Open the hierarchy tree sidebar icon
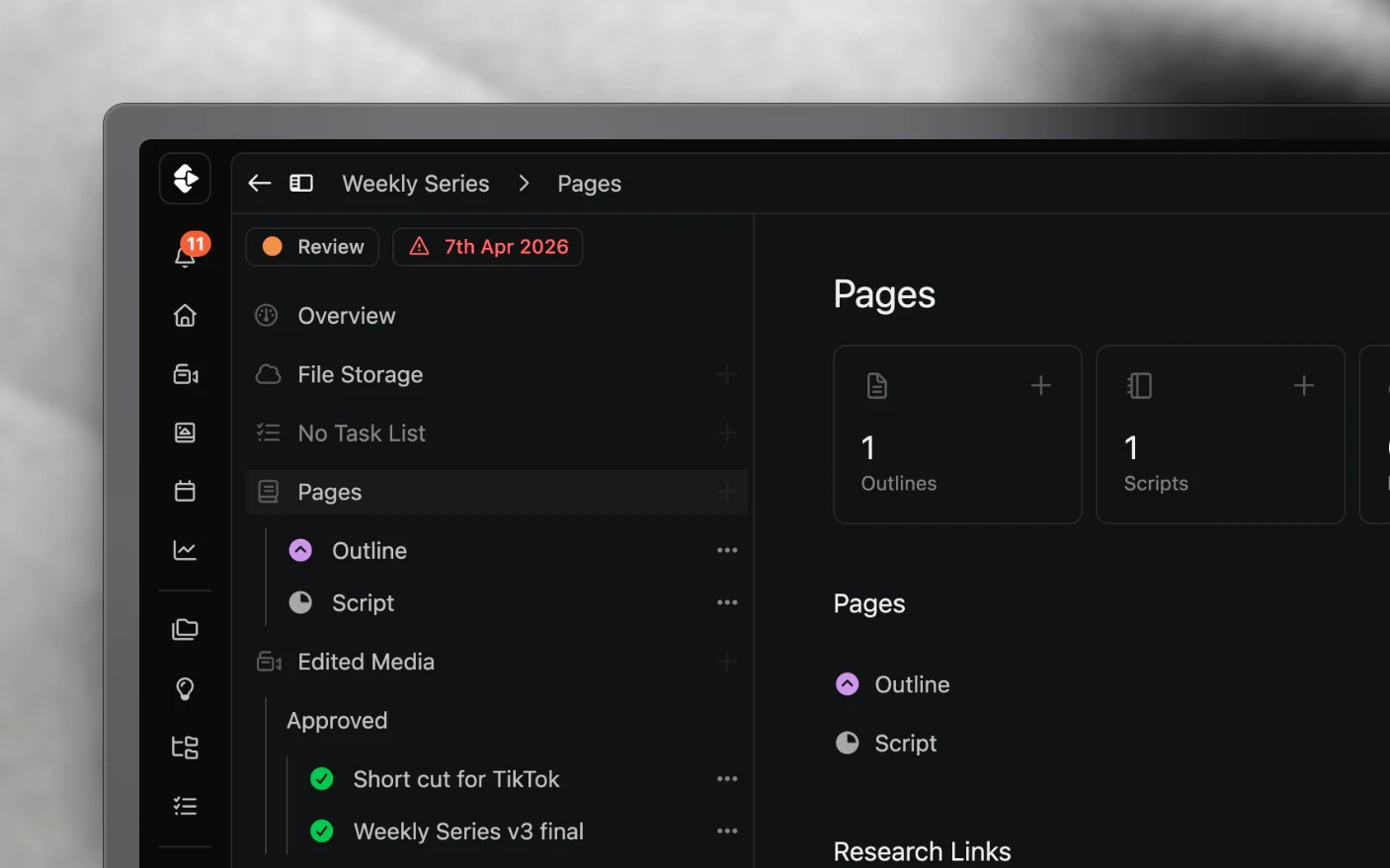Screen dimensions: 1390x868 click(x=185, y=748)
